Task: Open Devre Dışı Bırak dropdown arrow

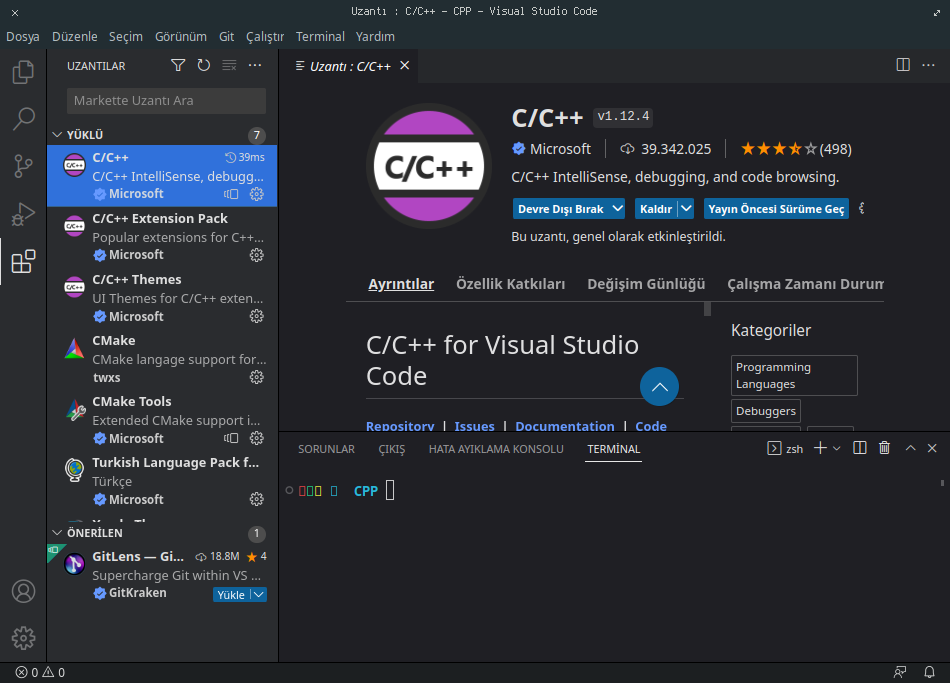Action: pos(617,208)
